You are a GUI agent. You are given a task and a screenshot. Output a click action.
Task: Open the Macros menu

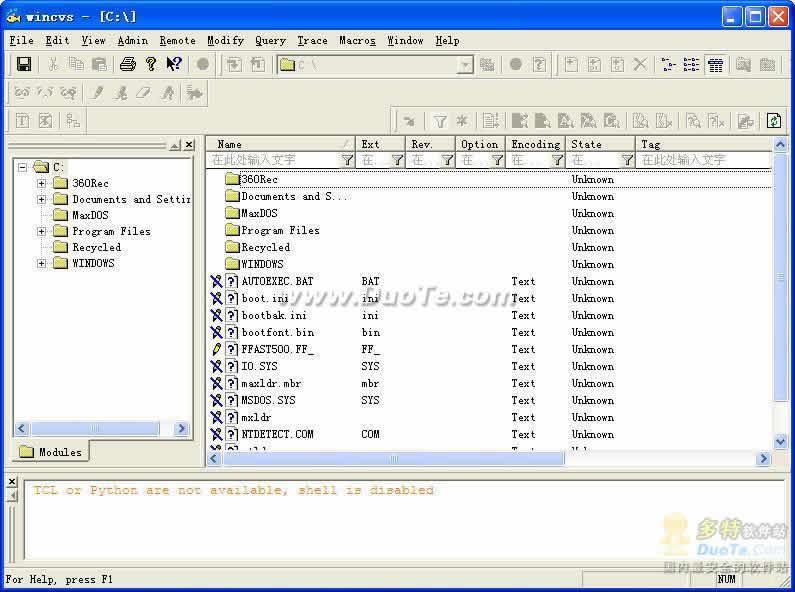tap(357, 41)
